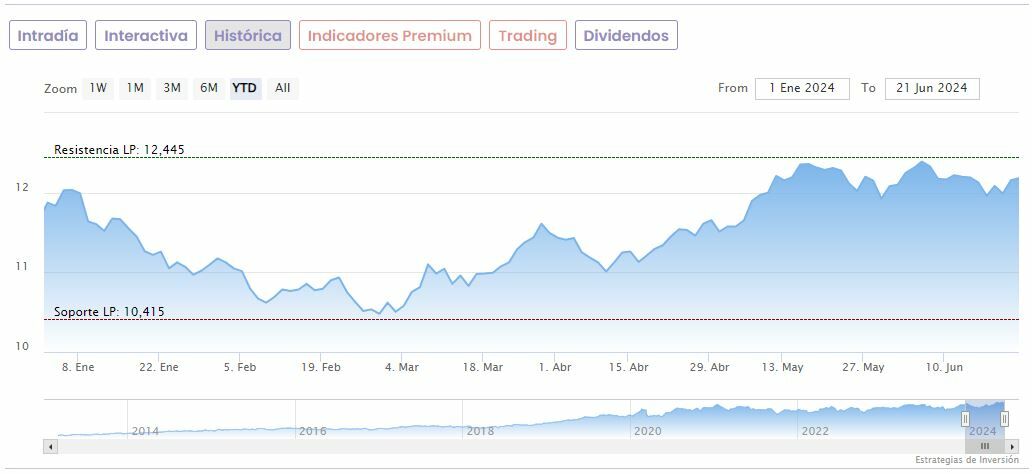Switch to the Interactiva tab
1032x474 pixels.
[x=146, y=35]
